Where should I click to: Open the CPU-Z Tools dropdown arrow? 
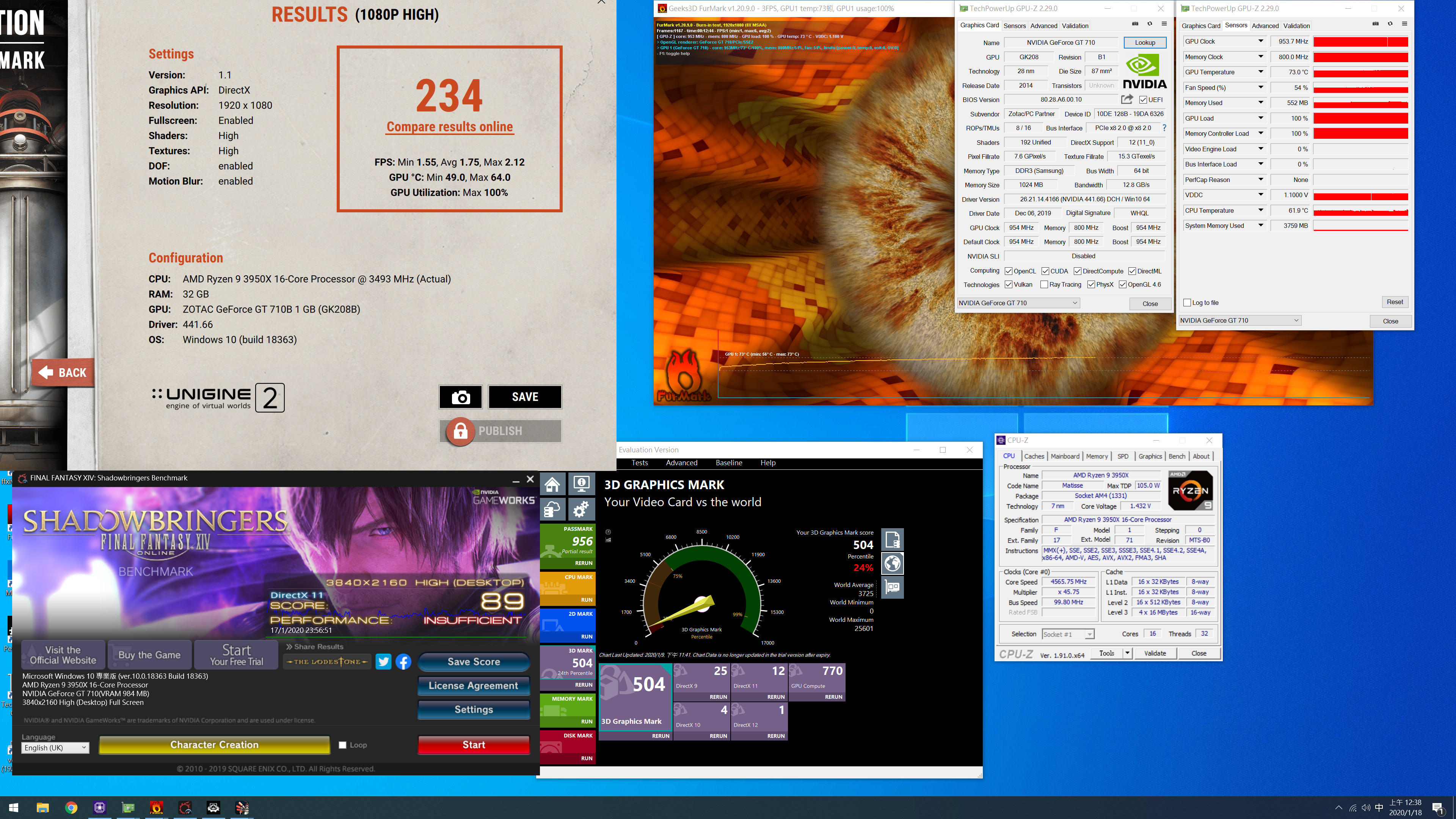(x=1127, y=653)
